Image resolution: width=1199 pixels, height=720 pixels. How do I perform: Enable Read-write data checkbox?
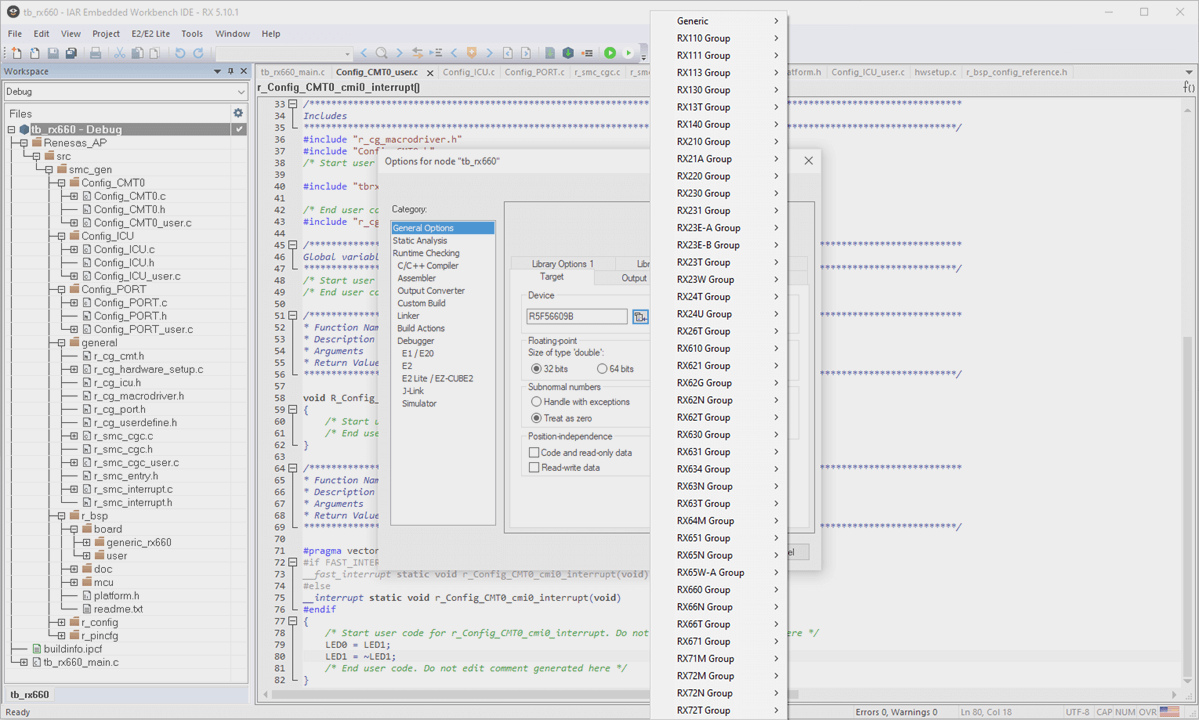534,468
